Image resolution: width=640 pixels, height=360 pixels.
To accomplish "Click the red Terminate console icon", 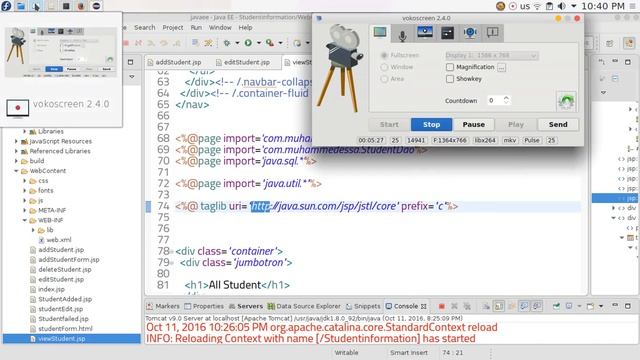I will (x=442, y=306).
